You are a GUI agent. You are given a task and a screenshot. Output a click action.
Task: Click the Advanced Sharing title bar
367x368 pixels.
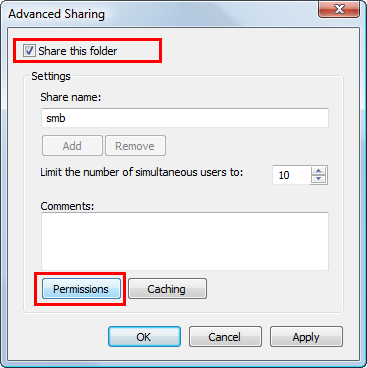[x=160, y=14]
